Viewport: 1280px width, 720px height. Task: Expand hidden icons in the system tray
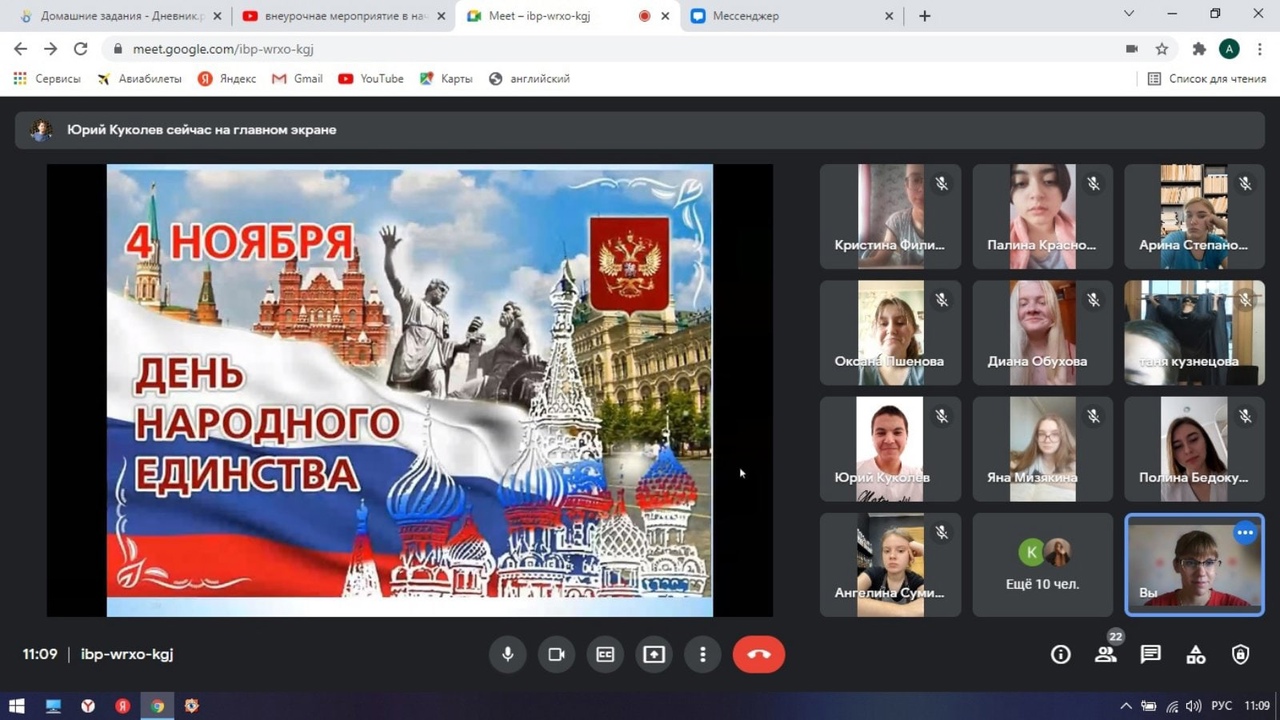coord(1126,706)
